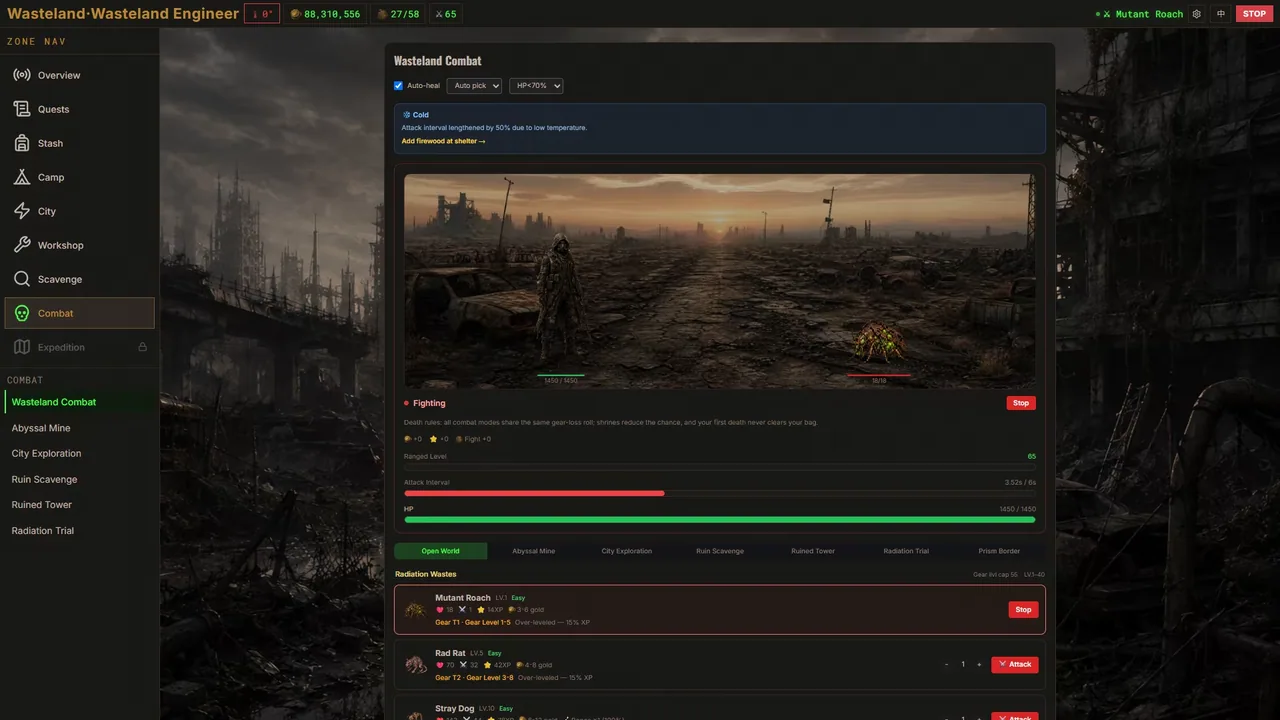Click the gold coin counter 88,310,556
Screen dimensions: 1280x720
click(325, 14)
